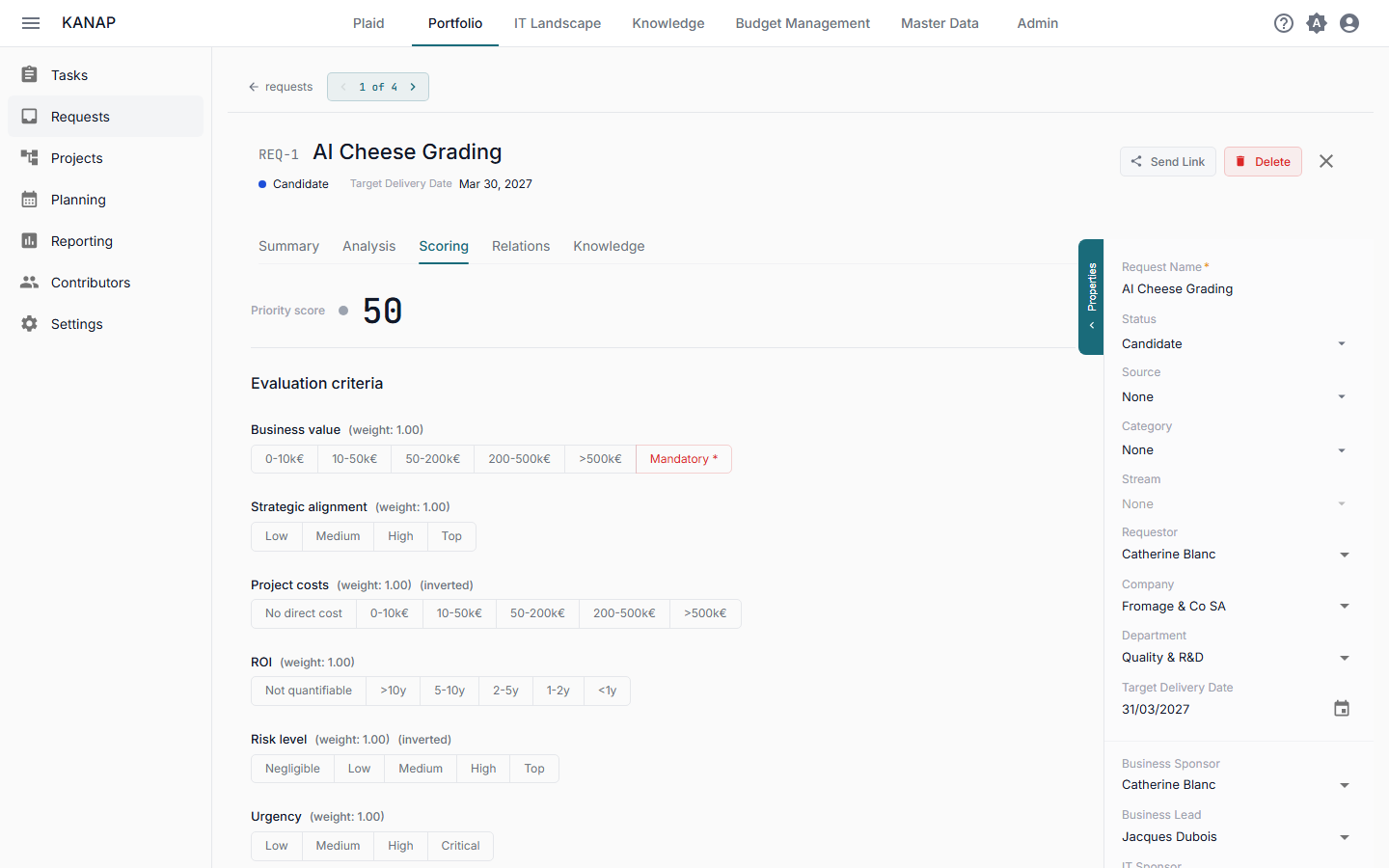Delete the AI Cheese Grading request
This screenshot has height=868, width=1389.
click(x=1263, y=162)
